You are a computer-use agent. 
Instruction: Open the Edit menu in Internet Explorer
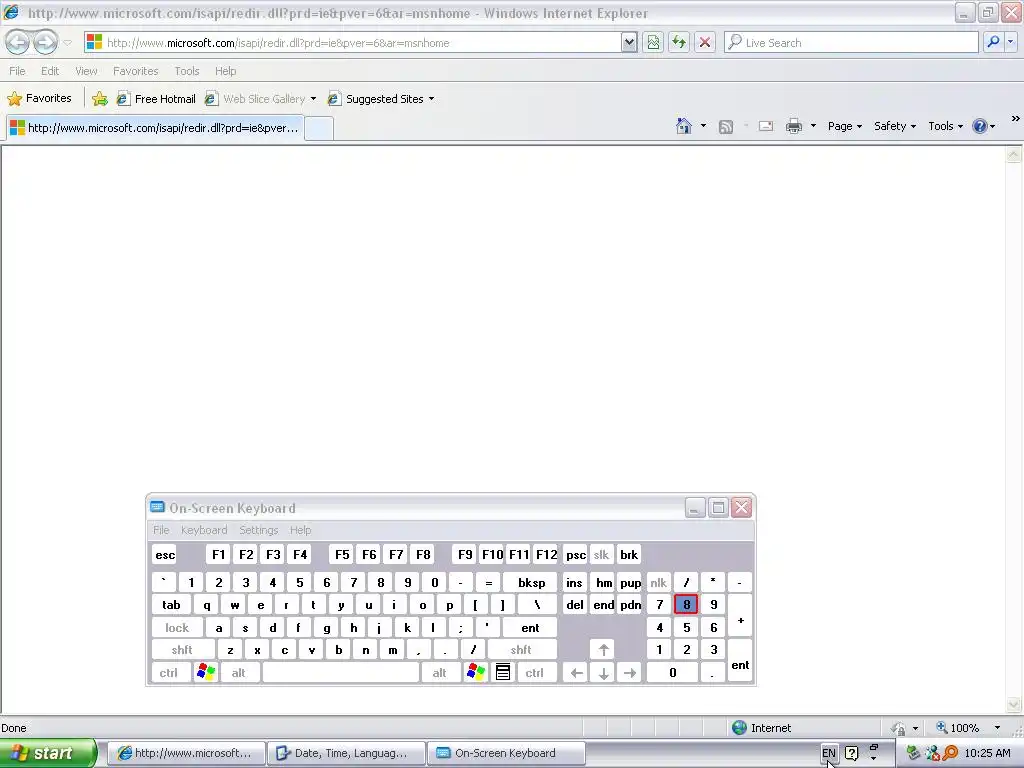[x=50, y=71]
